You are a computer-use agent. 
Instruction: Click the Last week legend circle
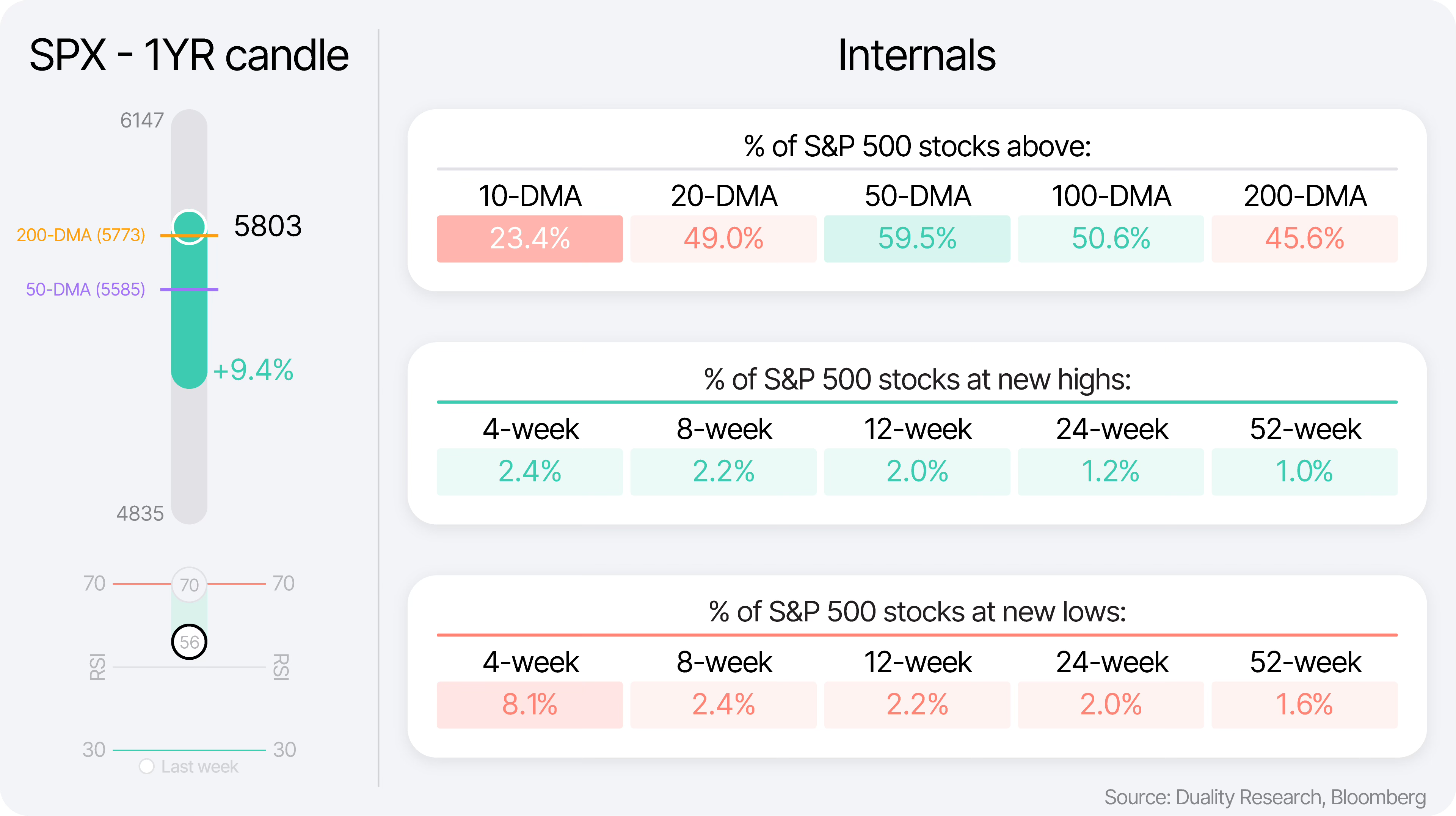[146, 766]
